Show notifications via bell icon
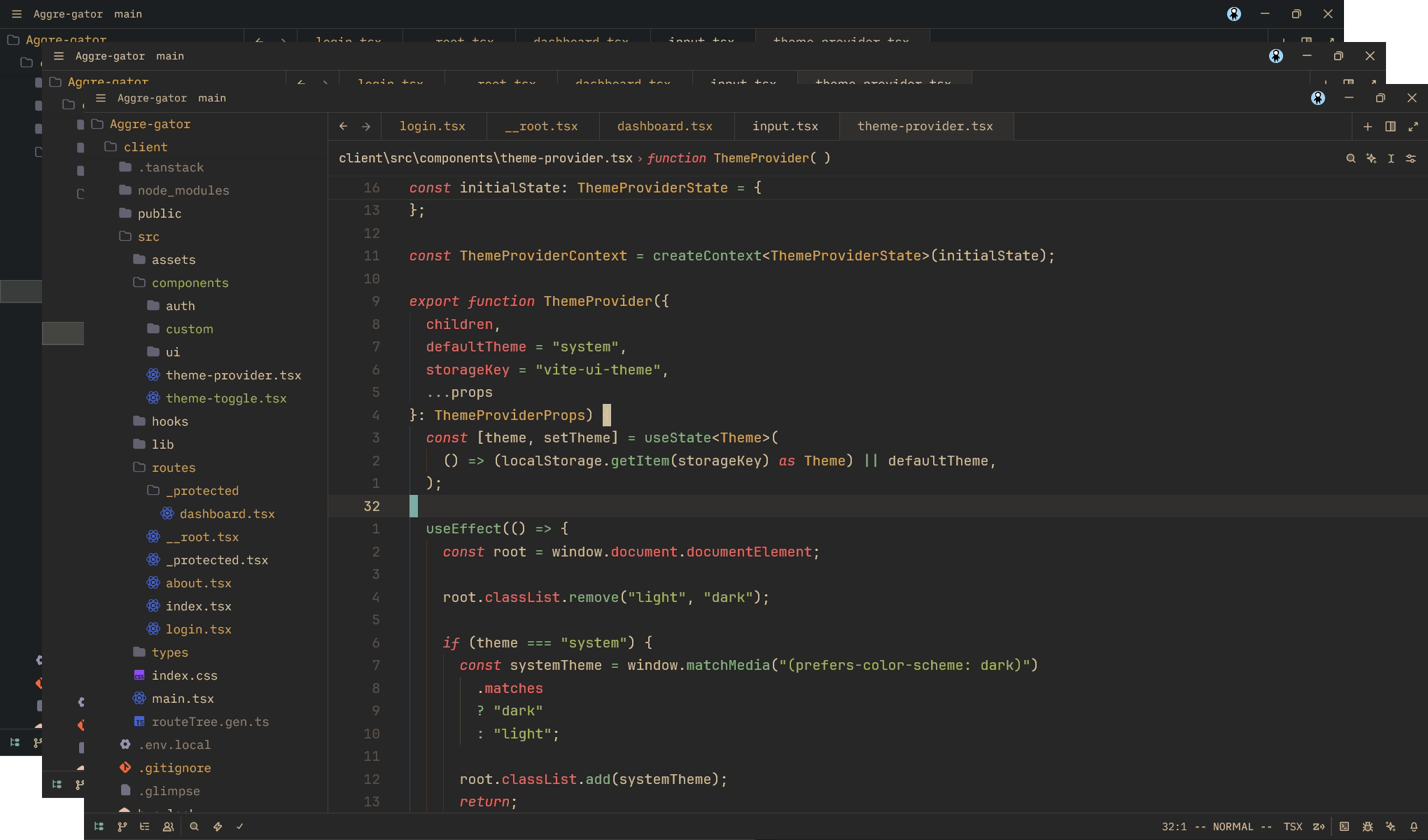The image size is (1428, 840). [x=1413, y=827]
